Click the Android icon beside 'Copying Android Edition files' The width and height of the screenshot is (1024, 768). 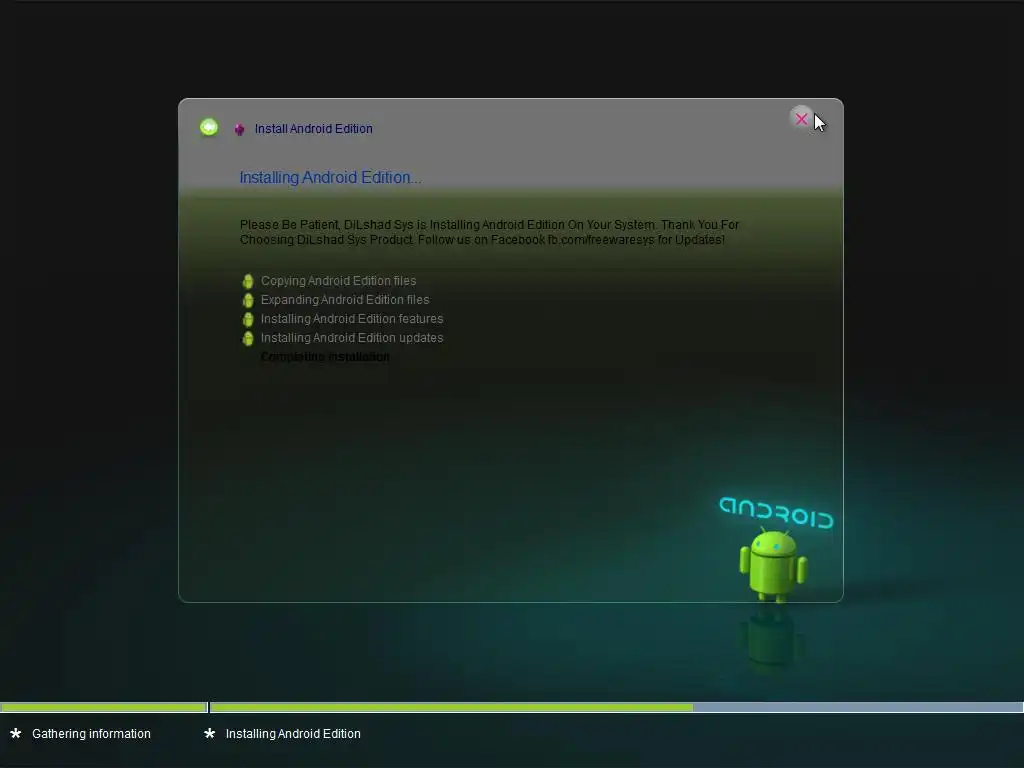(248, 281)
